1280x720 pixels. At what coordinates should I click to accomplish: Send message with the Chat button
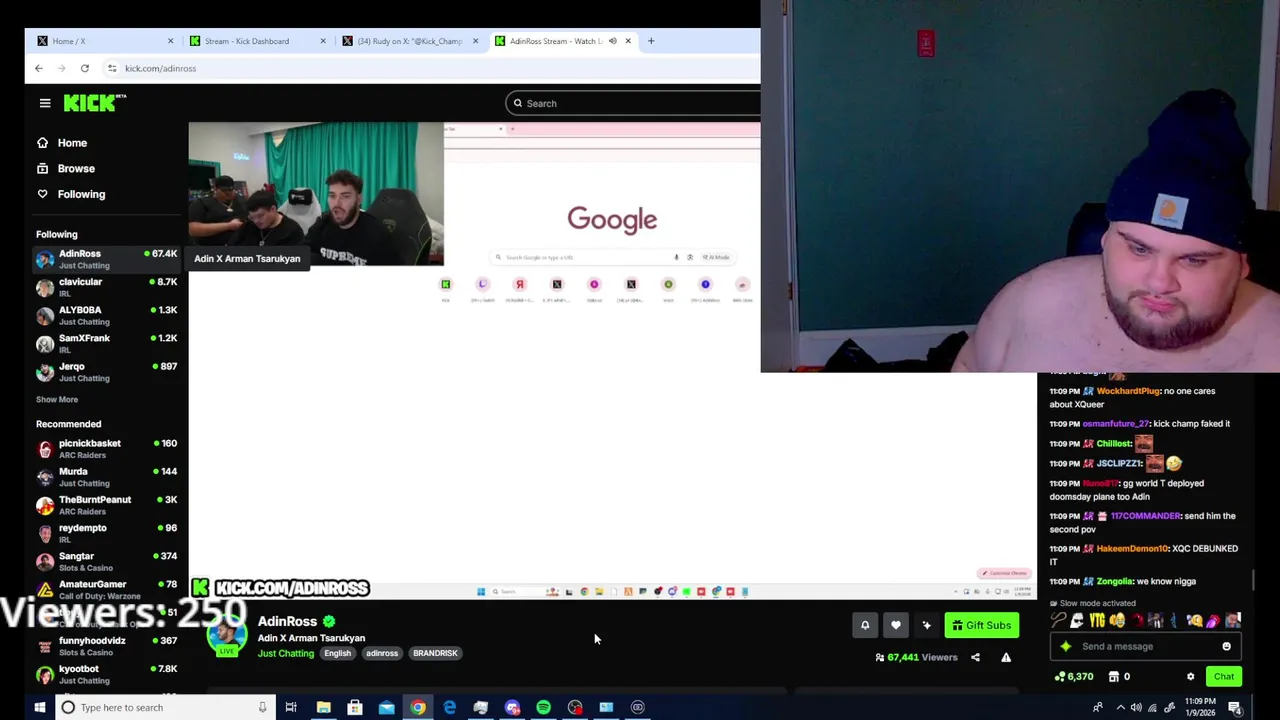[1224, 677]
